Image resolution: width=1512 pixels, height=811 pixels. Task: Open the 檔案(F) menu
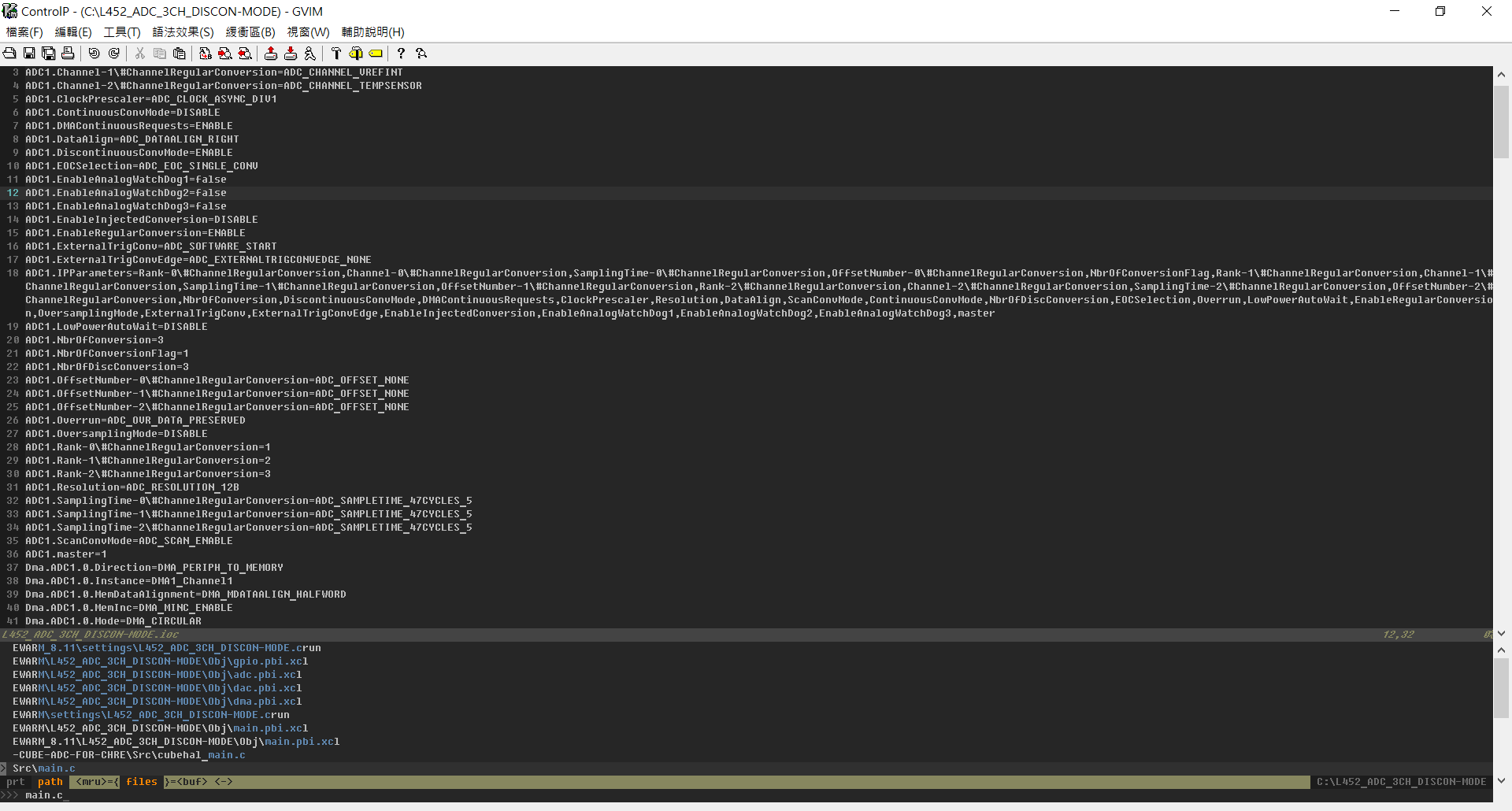pyautogui.click(x=24, y=32)
